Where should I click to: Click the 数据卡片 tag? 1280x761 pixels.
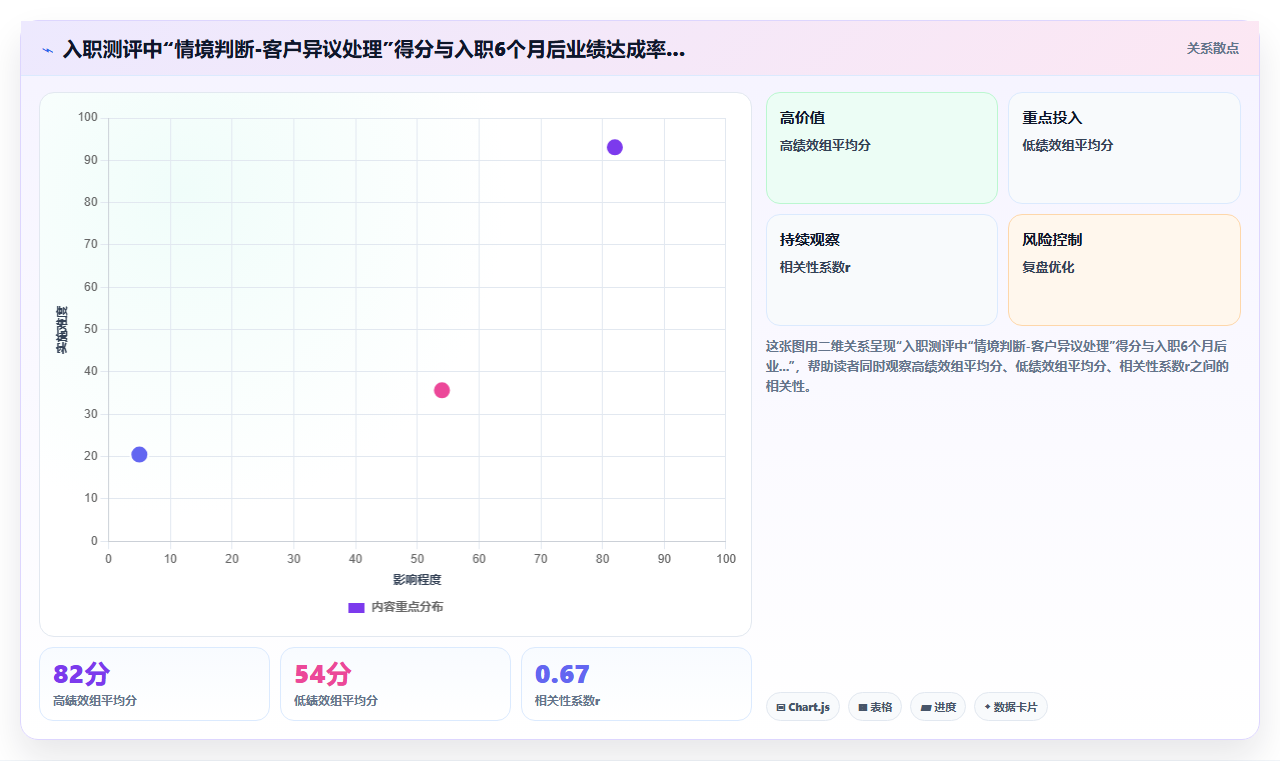[x=1011, y=707]
